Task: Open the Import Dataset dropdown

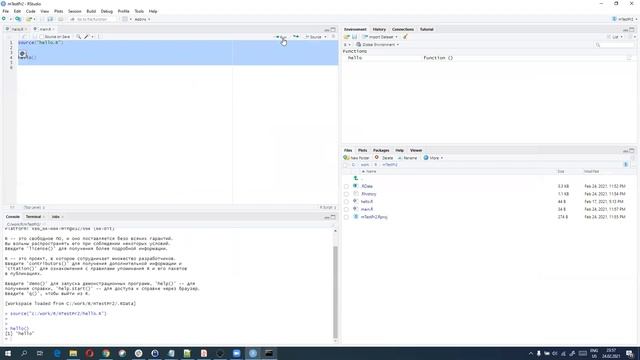Action: coord(380,37)
